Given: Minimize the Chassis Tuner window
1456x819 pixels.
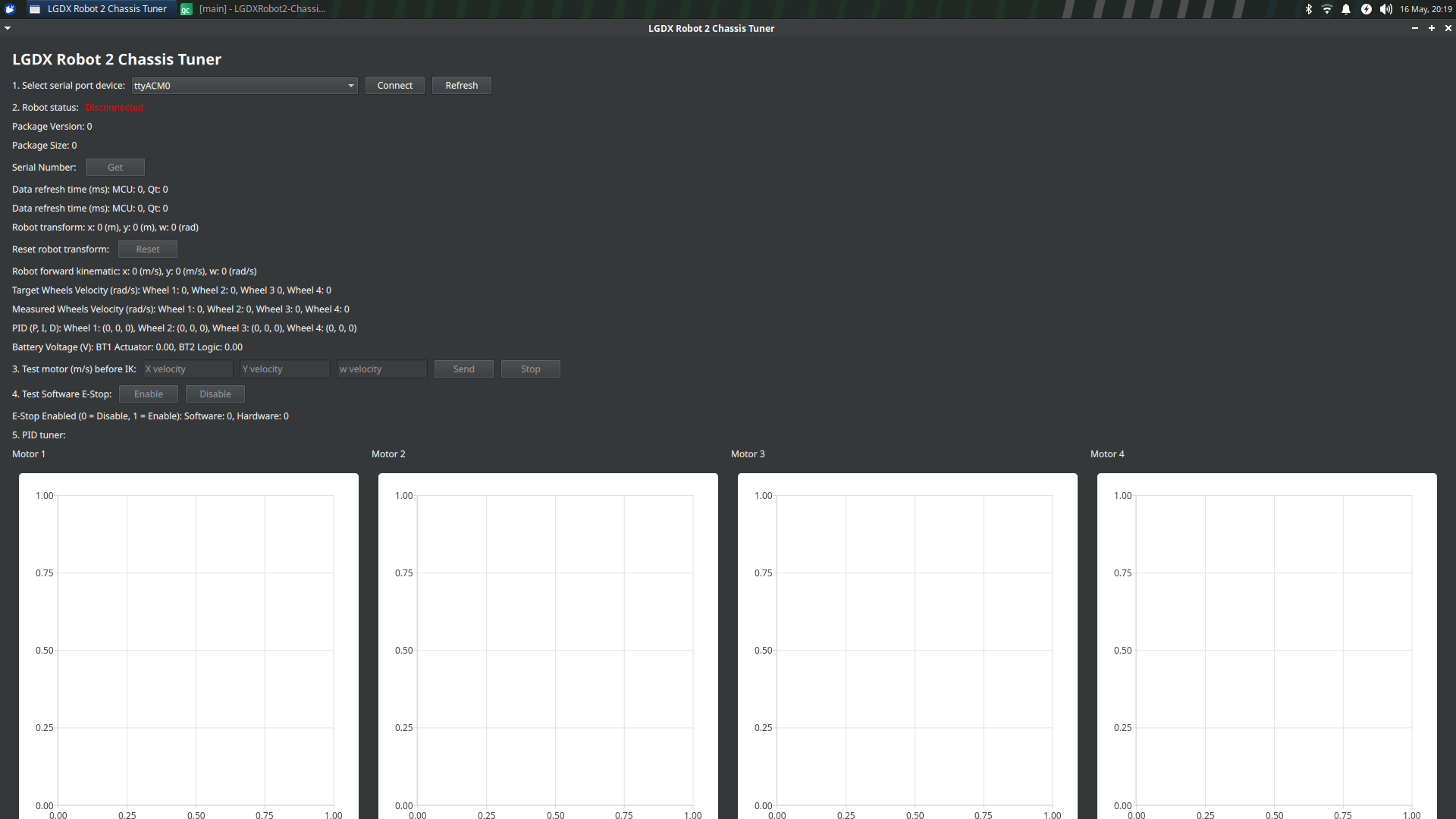Looking at the screenshot, I should [1415, 28].
